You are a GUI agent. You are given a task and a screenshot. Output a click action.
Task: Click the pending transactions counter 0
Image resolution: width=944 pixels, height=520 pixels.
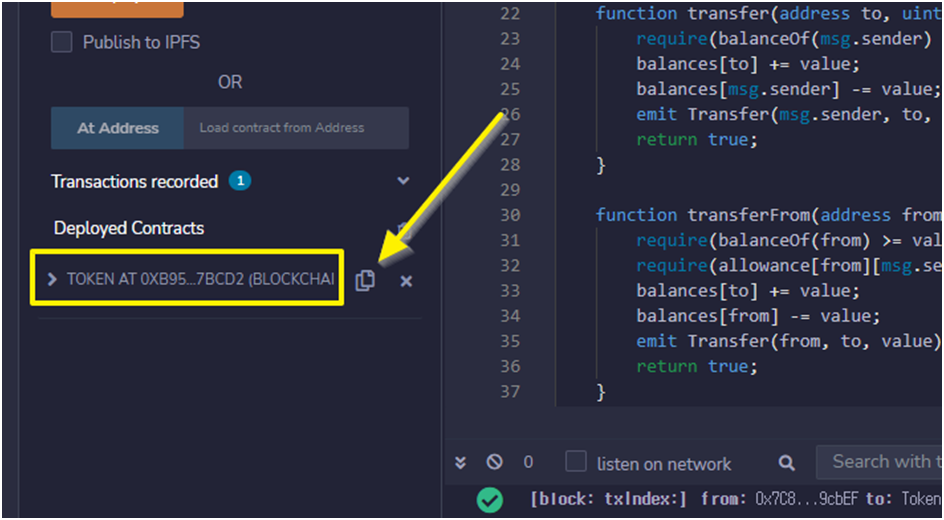[x=528, y=462]
